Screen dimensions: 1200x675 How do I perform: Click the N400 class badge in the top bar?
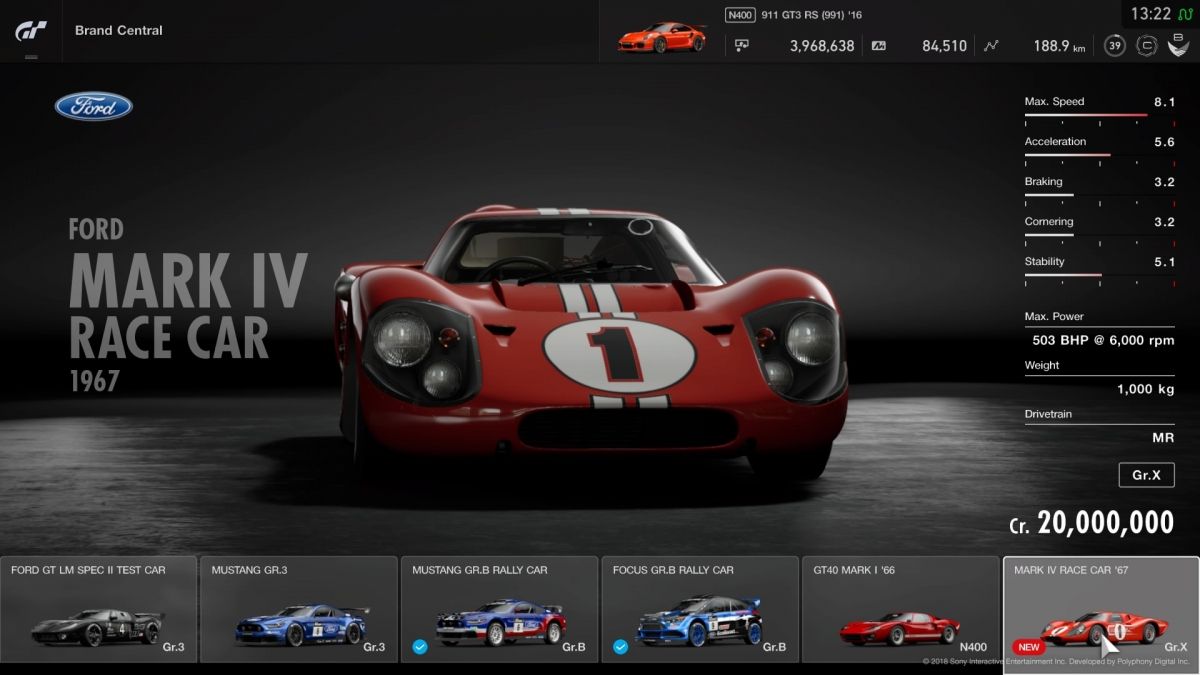(740, 15)
